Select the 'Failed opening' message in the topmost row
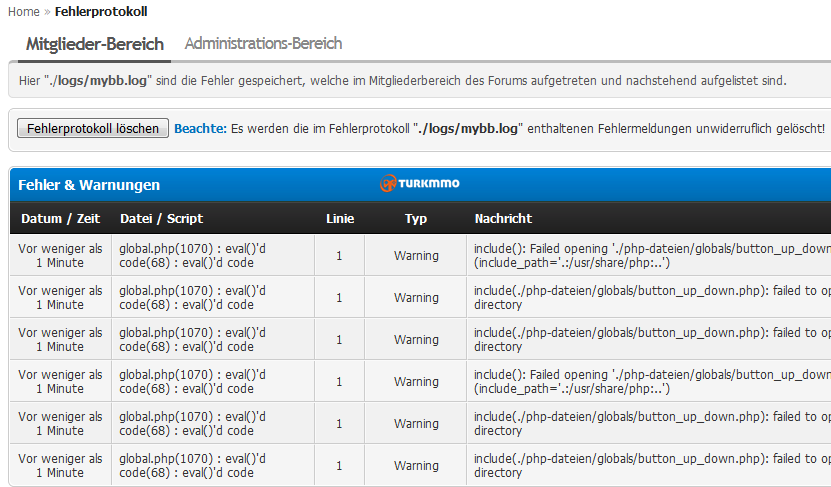 click(x=652, y=255)
